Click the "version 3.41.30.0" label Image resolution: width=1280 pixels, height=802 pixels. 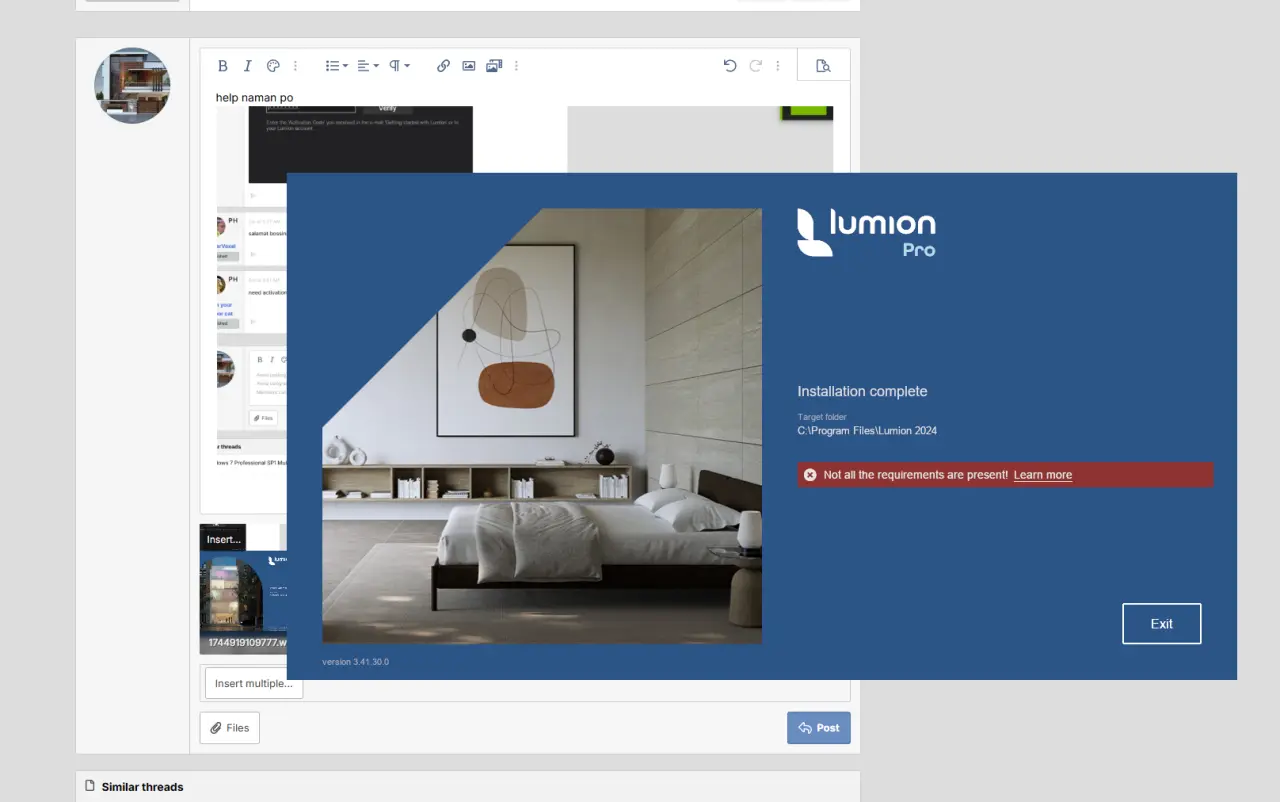(x=355, y=662)
